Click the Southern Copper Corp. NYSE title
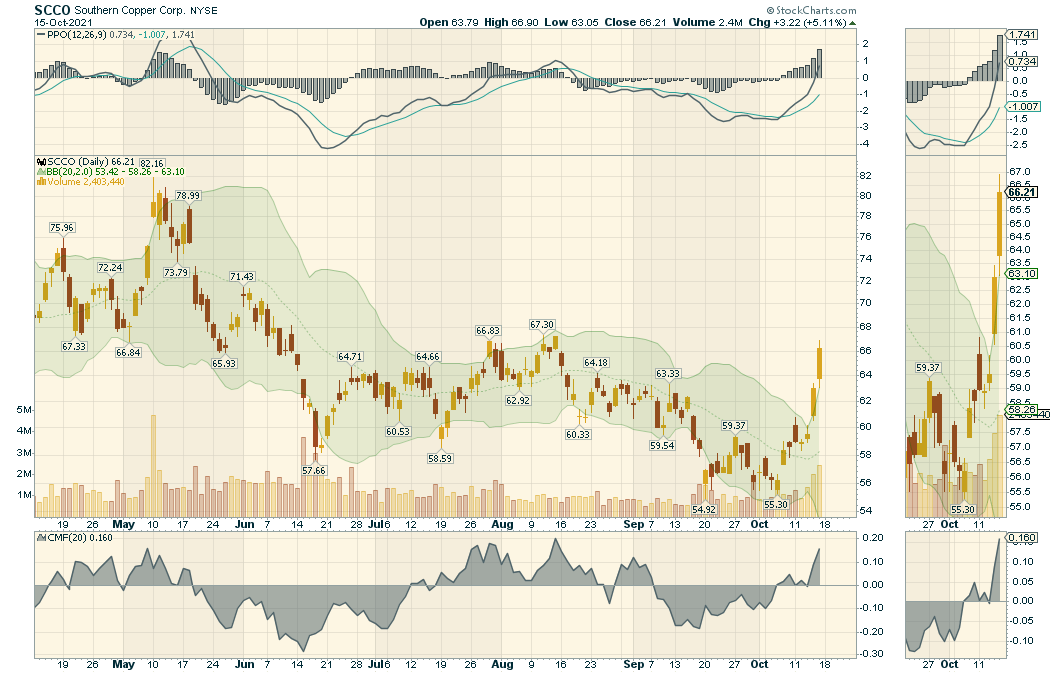1050x673 pixels. point(148,10)
